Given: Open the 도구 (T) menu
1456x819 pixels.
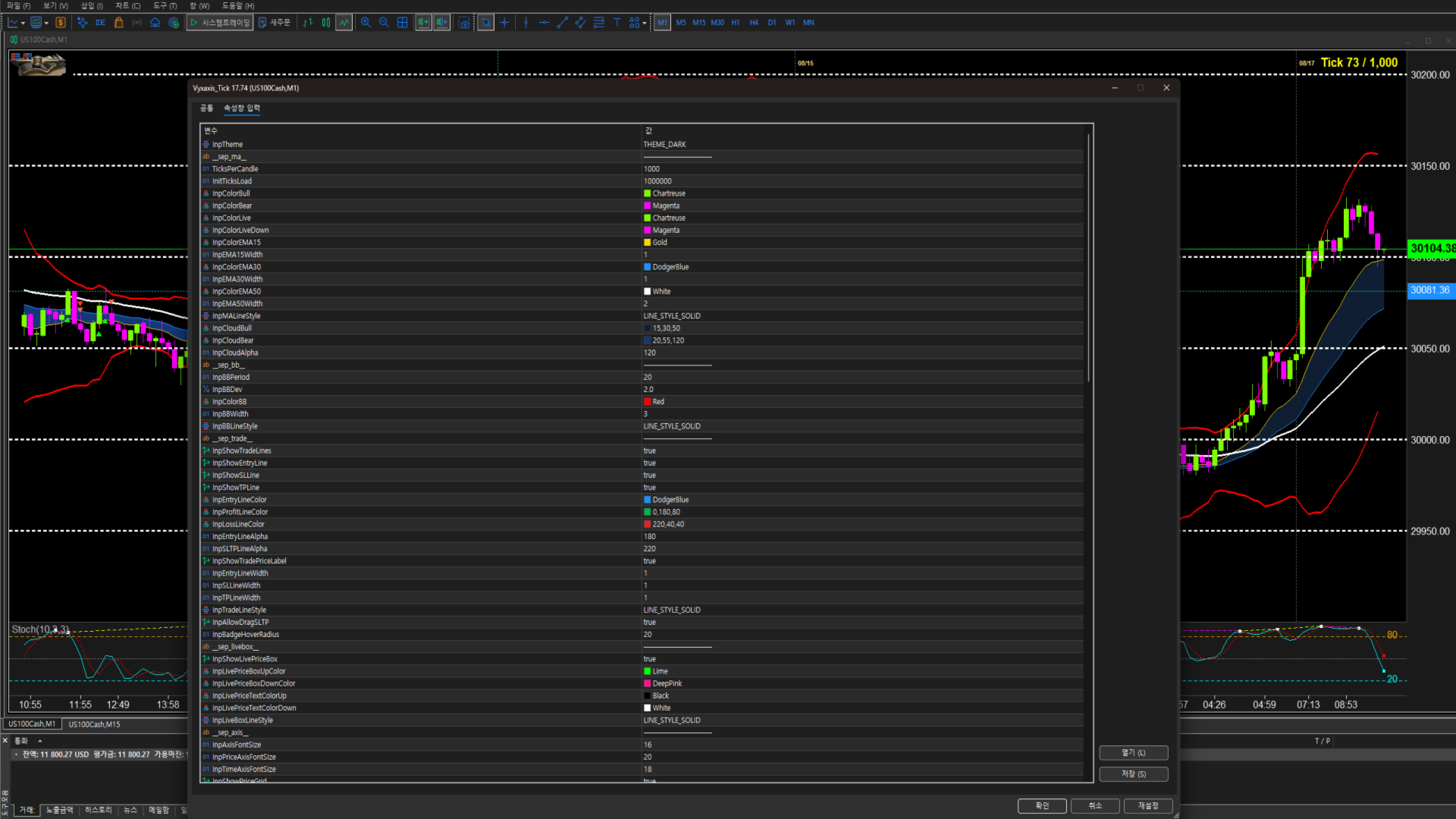Looking at the screenshot, I should click(165, 6).
